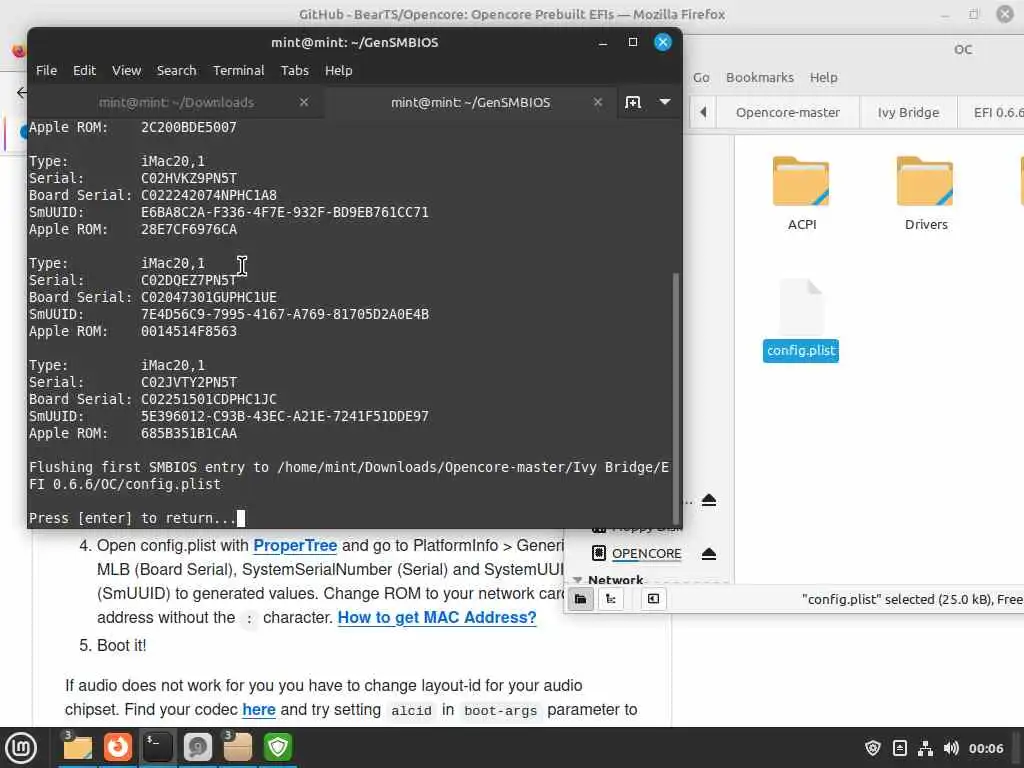The image size is (1024, 768).
Task: Open the terminal Search menu
Action: point(176,71)
